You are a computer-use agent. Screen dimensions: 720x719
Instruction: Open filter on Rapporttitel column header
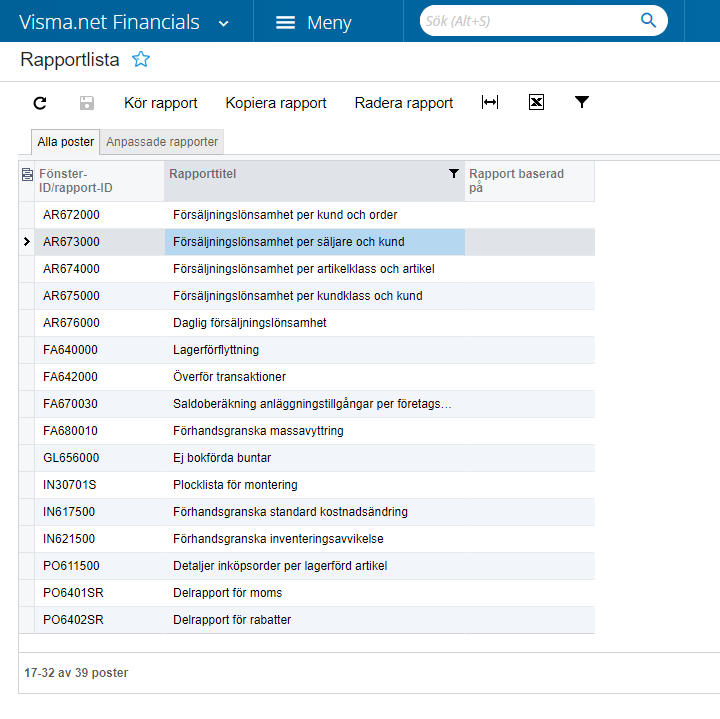(x=454, y=174)
